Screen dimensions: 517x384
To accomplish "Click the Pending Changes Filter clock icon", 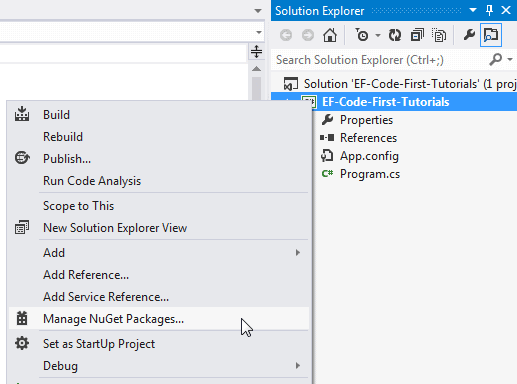I will [362, 35].
